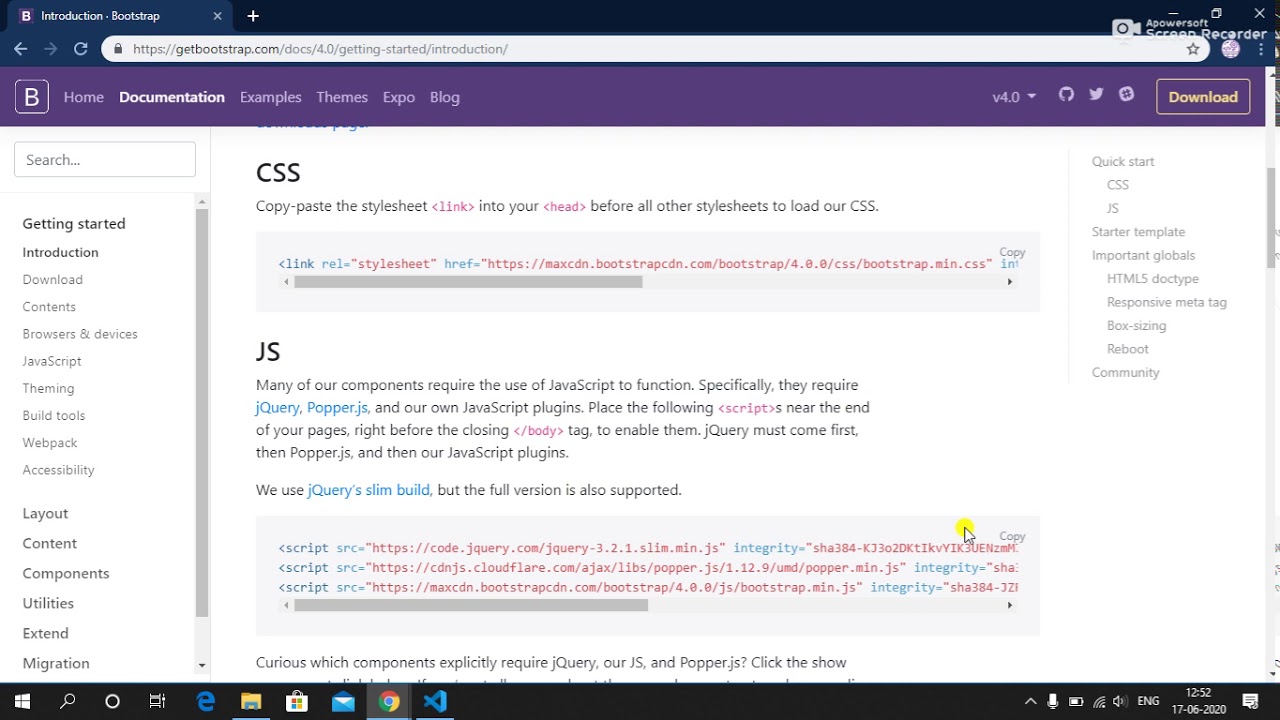Switch to Chrome on the taskbar
This screenshot has height=720, width=1280.
point(389,702)
